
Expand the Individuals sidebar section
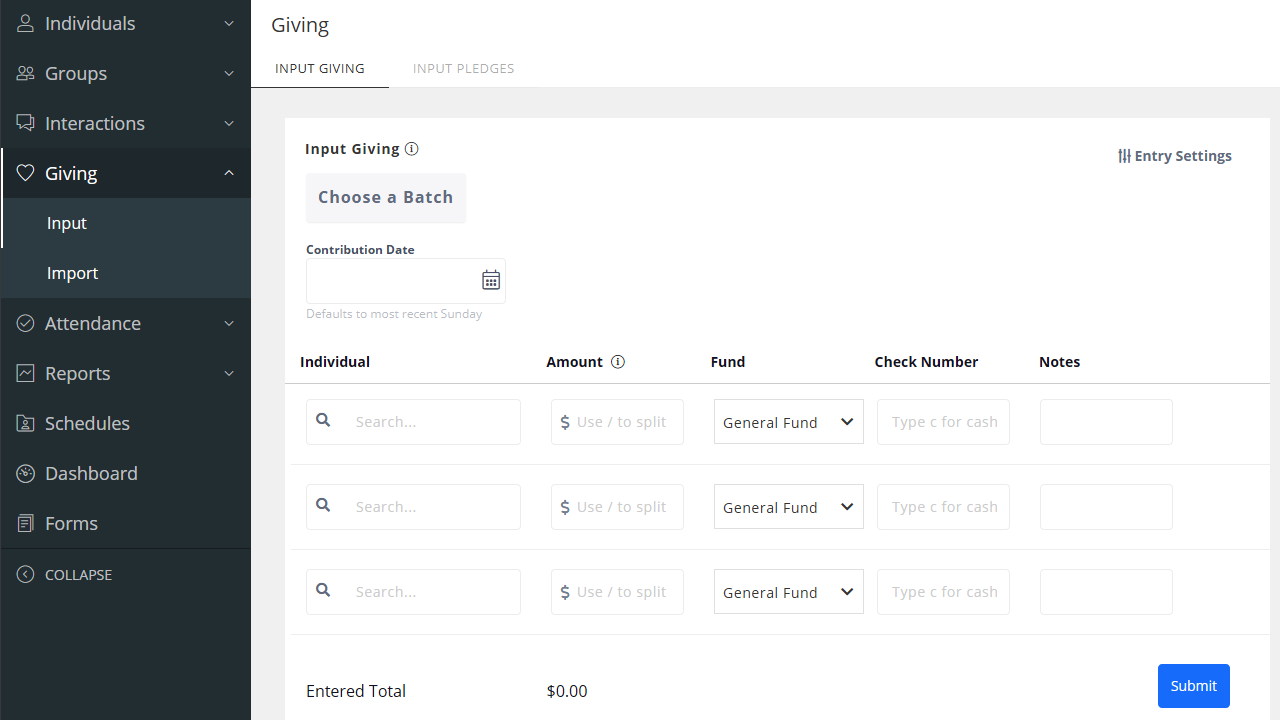click(229, 22)
